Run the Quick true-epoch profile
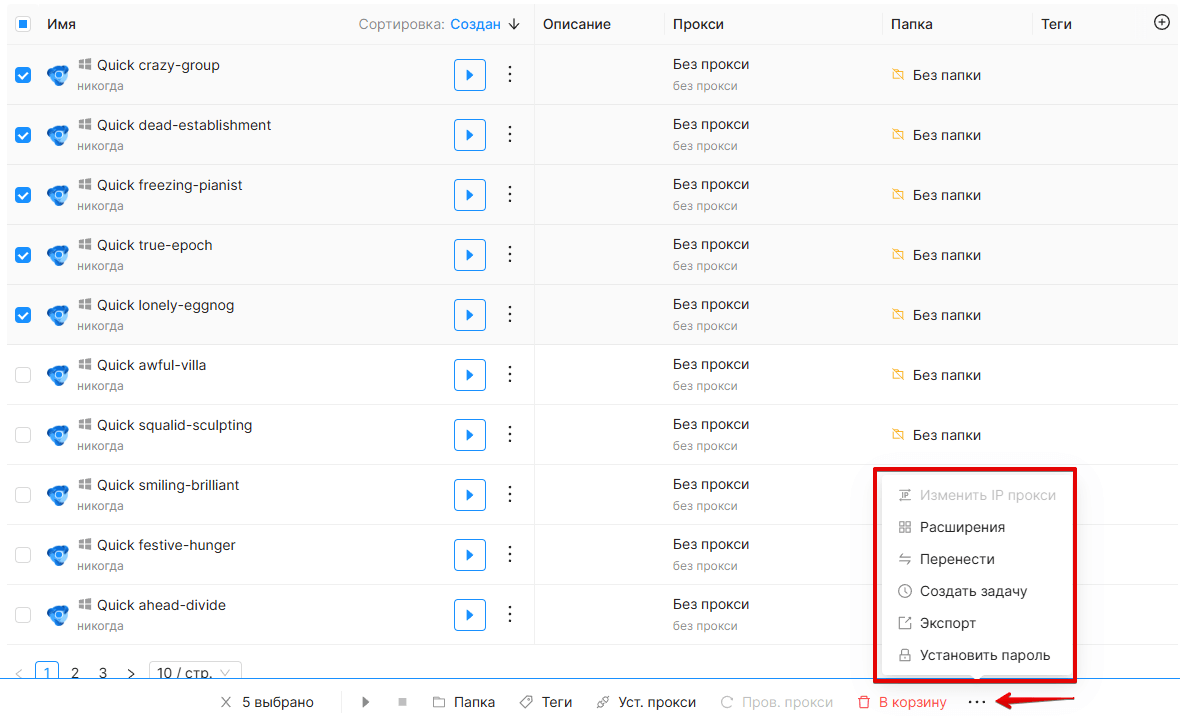This screenshot has height=721, width=1180. (470, 255)
